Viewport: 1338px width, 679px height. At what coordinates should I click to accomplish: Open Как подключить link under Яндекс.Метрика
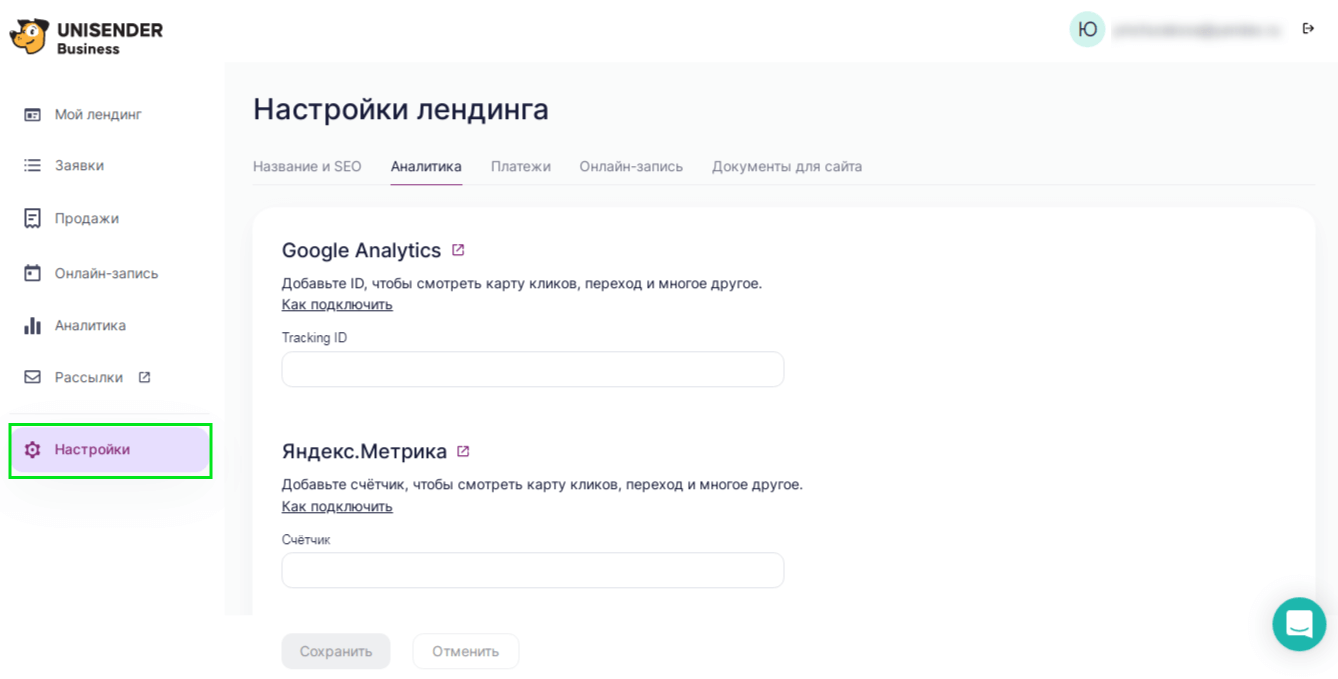(x=337, y=506)
